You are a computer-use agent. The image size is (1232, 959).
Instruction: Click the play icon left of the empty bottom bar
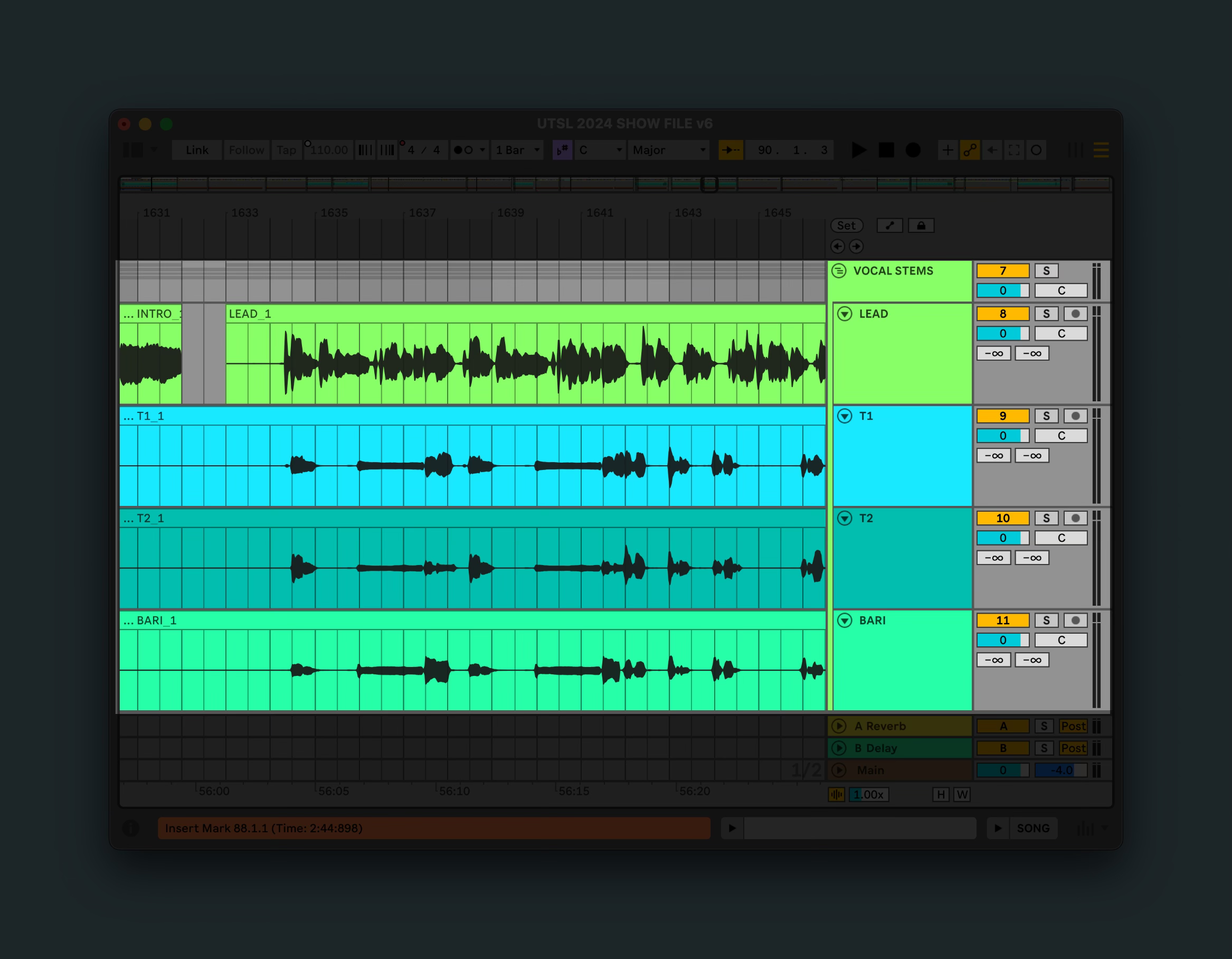(732, 828)
